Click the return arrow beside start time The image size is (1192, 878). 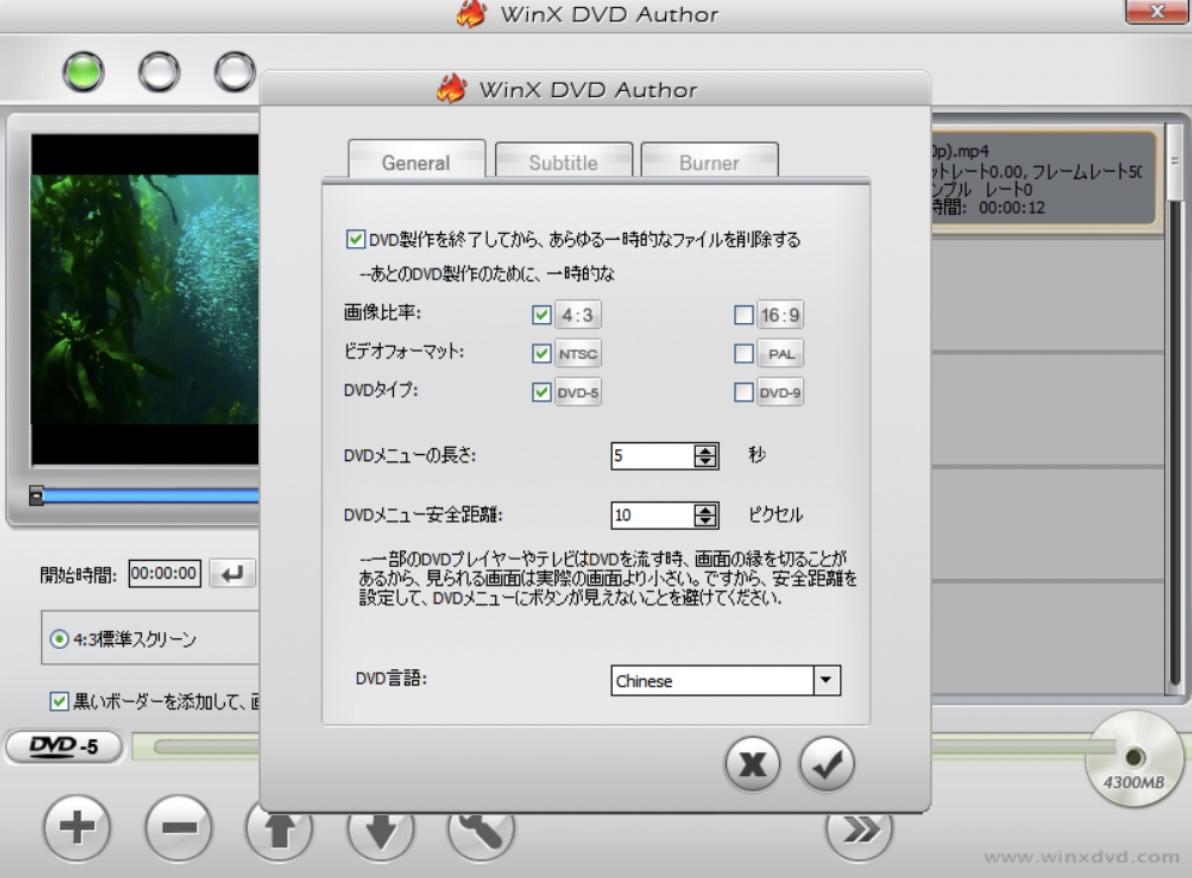tap(232, 573)
